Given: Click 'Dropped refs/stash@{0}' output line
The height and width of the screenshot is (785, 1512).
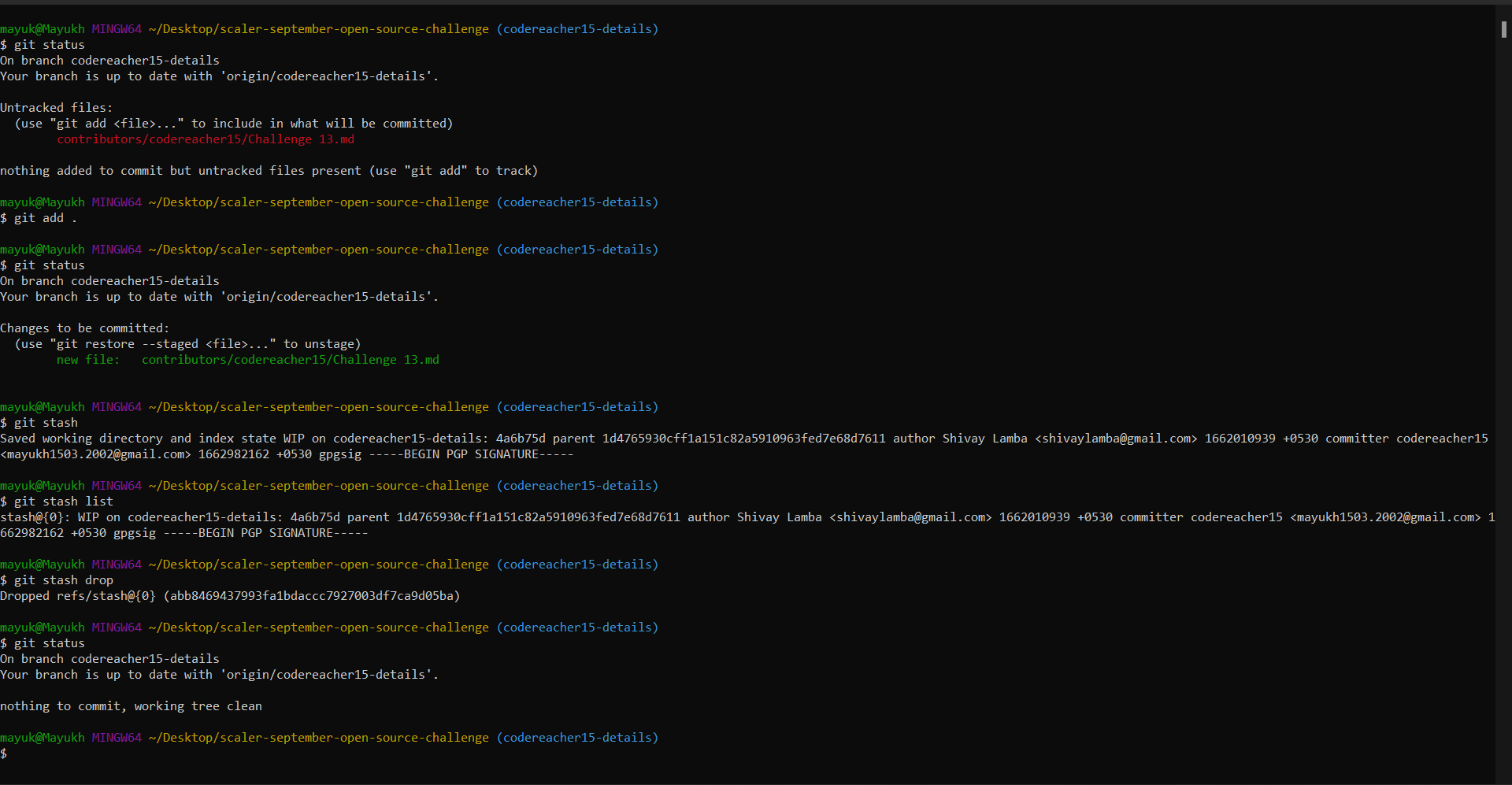Looking at the screenshot, I should coord(230,596).
